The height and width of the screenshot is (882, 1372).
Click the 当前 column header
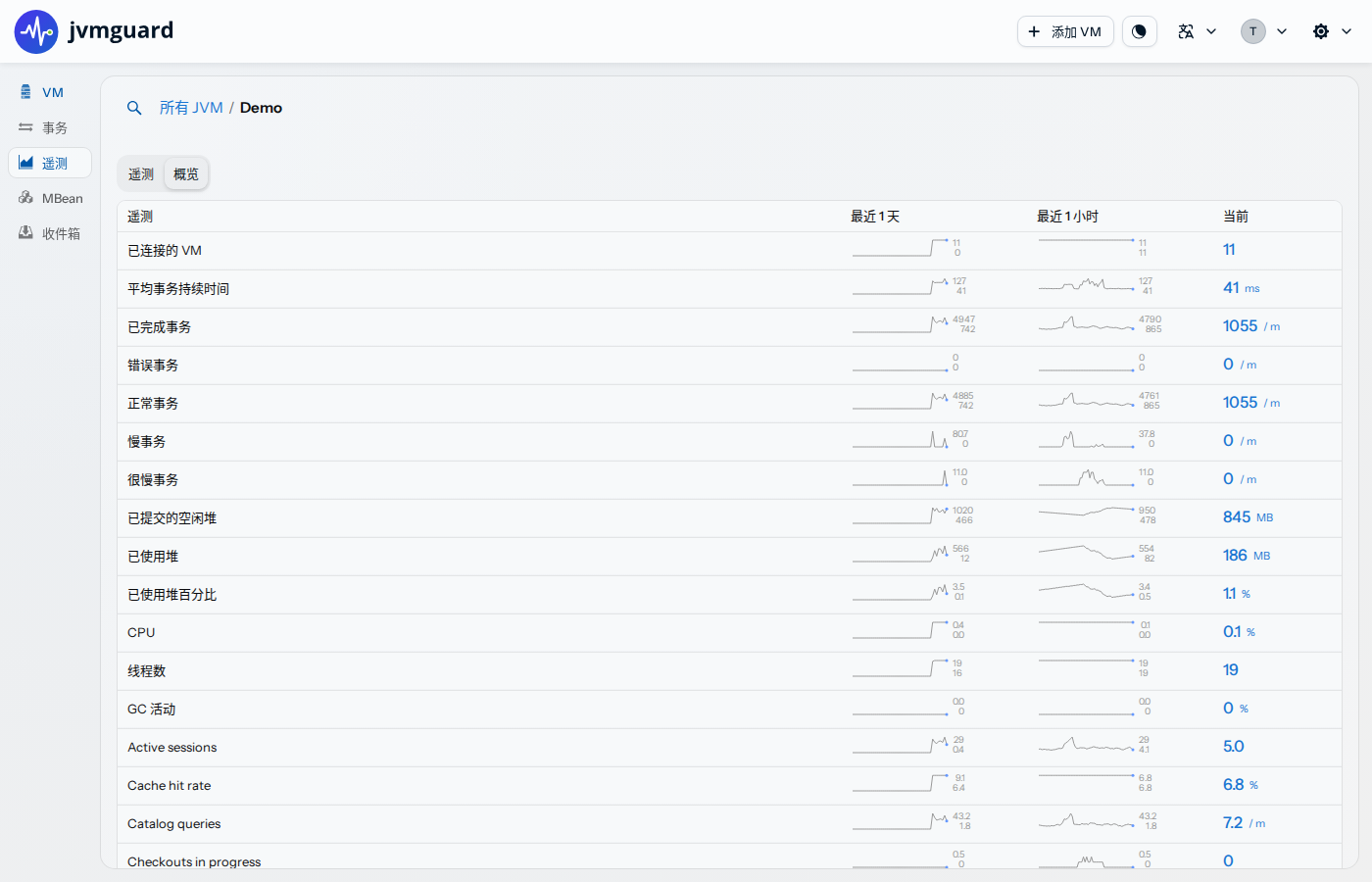pyautogui.click(x=1236, y=217)
